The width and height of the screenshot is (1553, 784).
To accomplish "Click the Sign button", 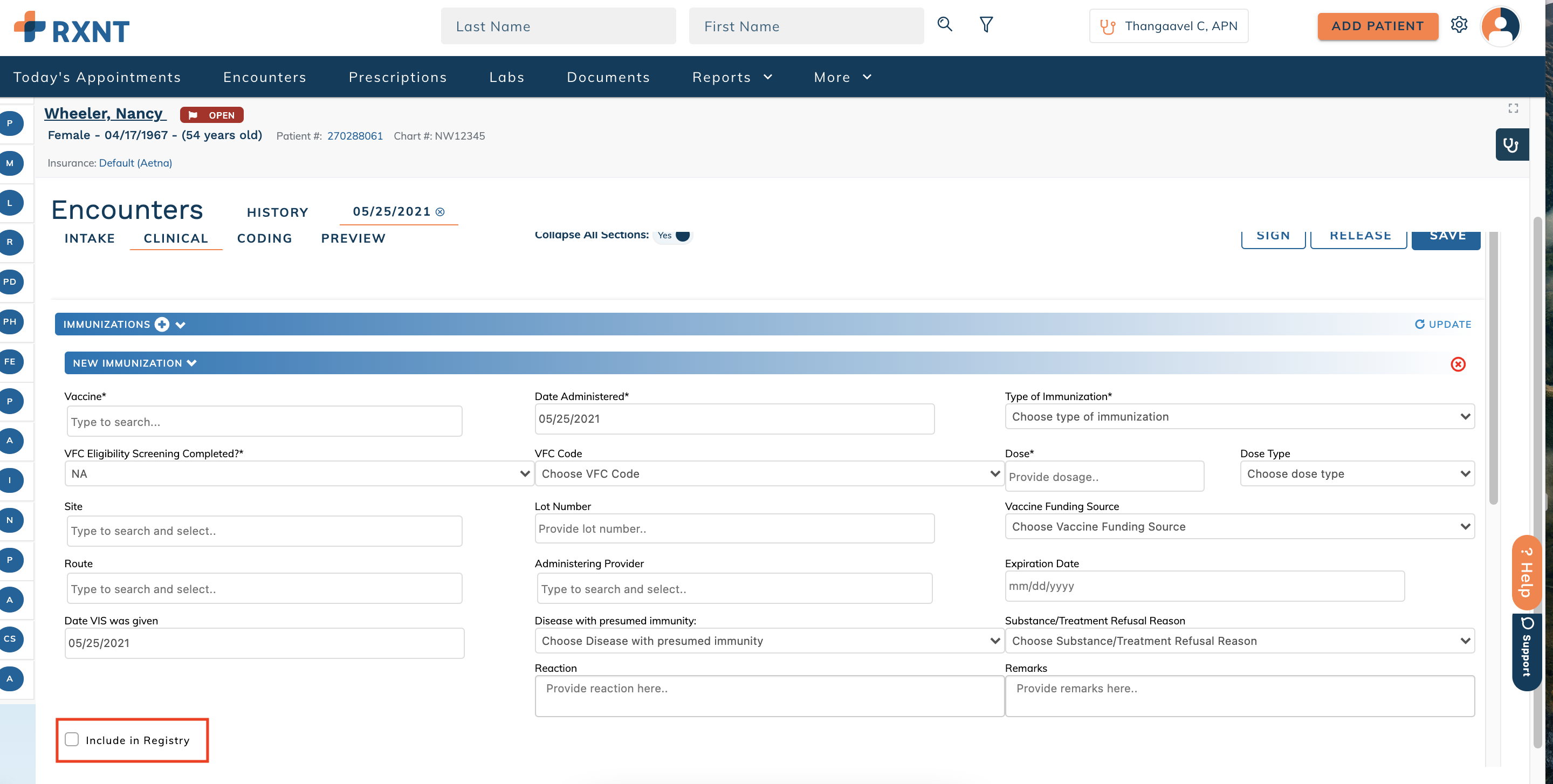I will [x=1273, y=238].
